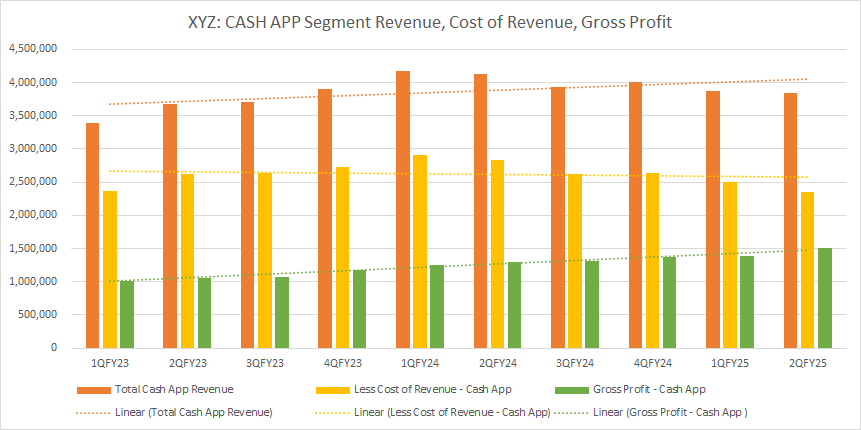Click the yellow cost bar for 4QFY24
861x430 pixels.
pos(652,260)
